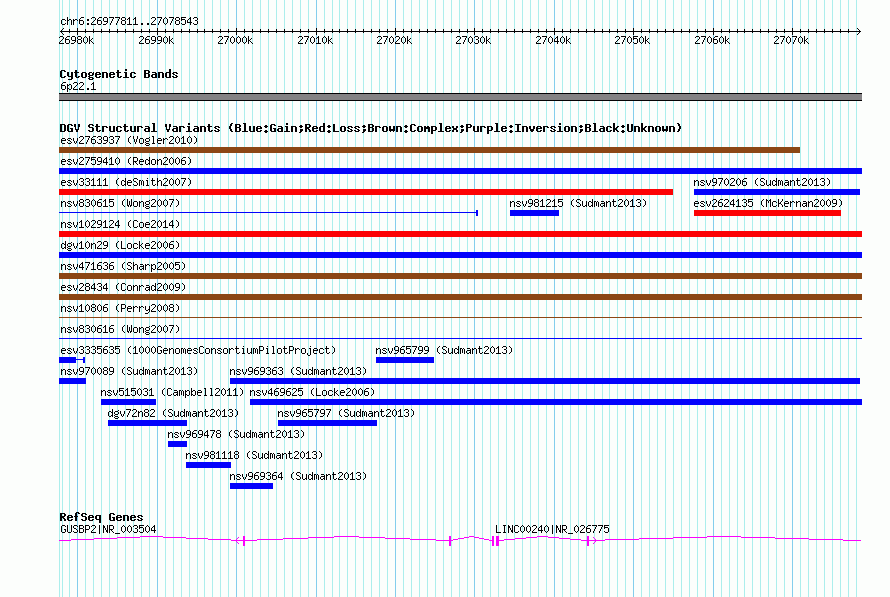Screen dimensions: 890x597
Task: Click the nsv981215 (Sudmant2013) blue bar
Action: coord(534,213)
